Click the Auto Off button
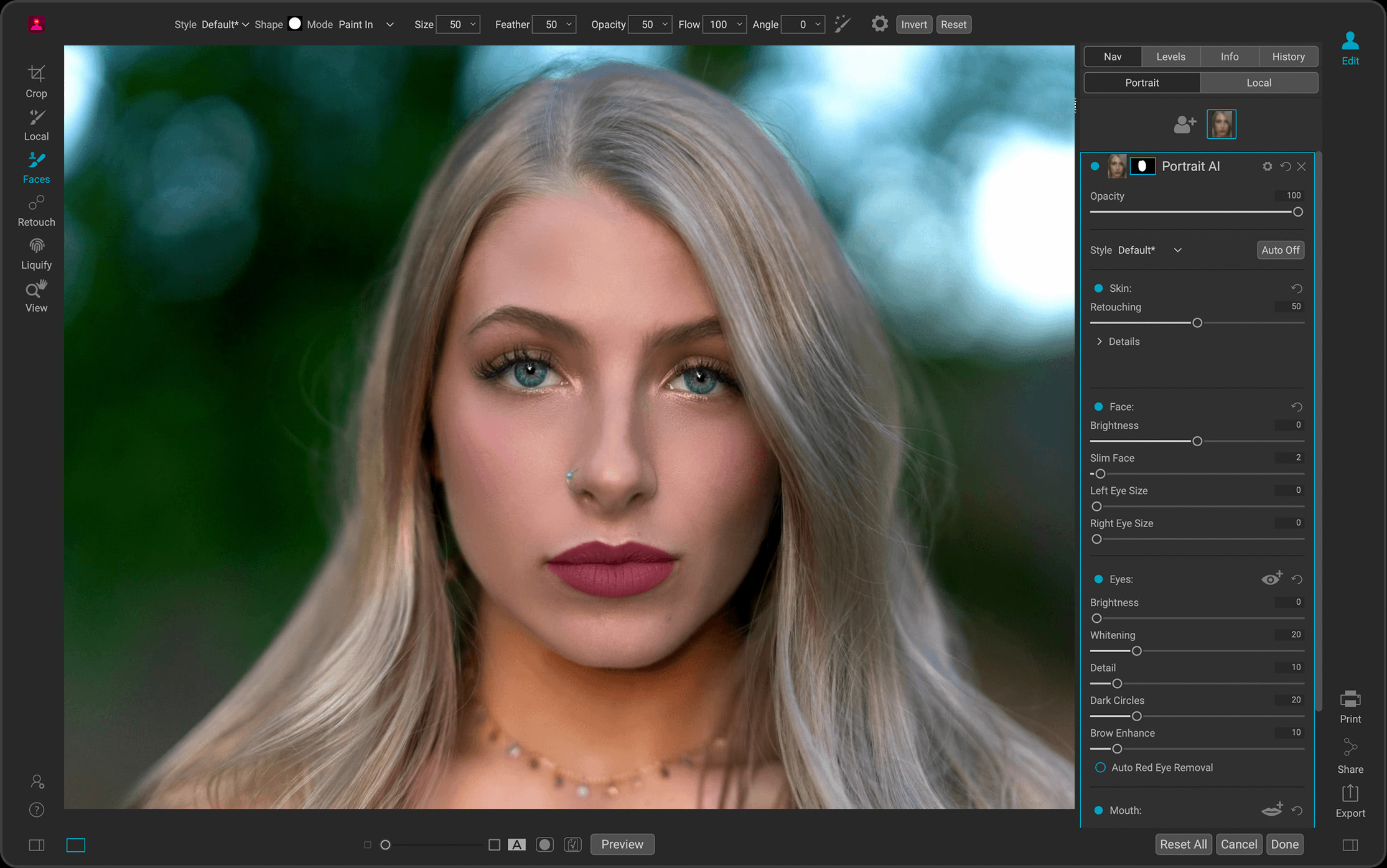The height and width of the screenshot is (868, 1387). pyautogui.click(x=1280, y=250)
